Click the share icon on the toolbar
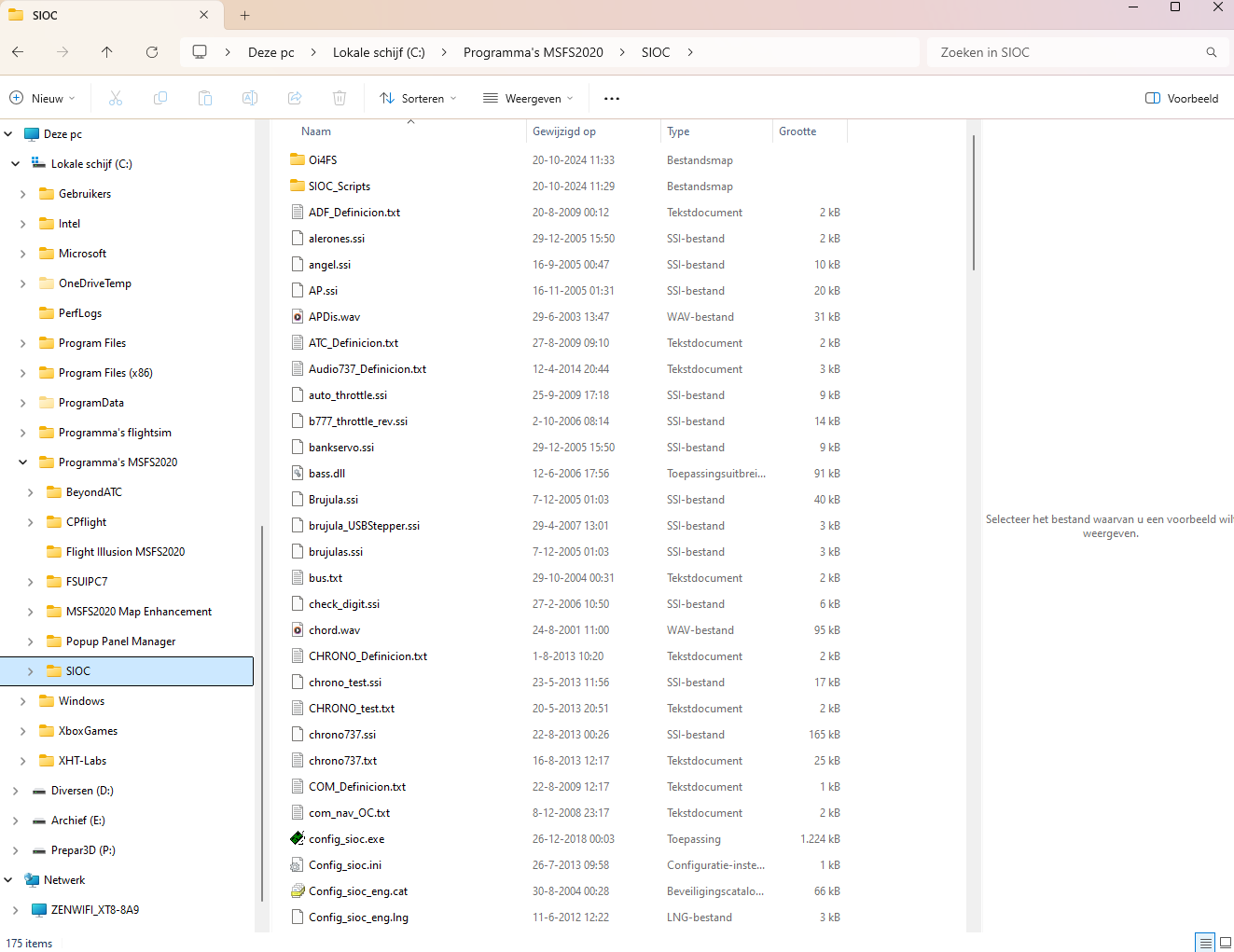 click(x=294, y=97)
